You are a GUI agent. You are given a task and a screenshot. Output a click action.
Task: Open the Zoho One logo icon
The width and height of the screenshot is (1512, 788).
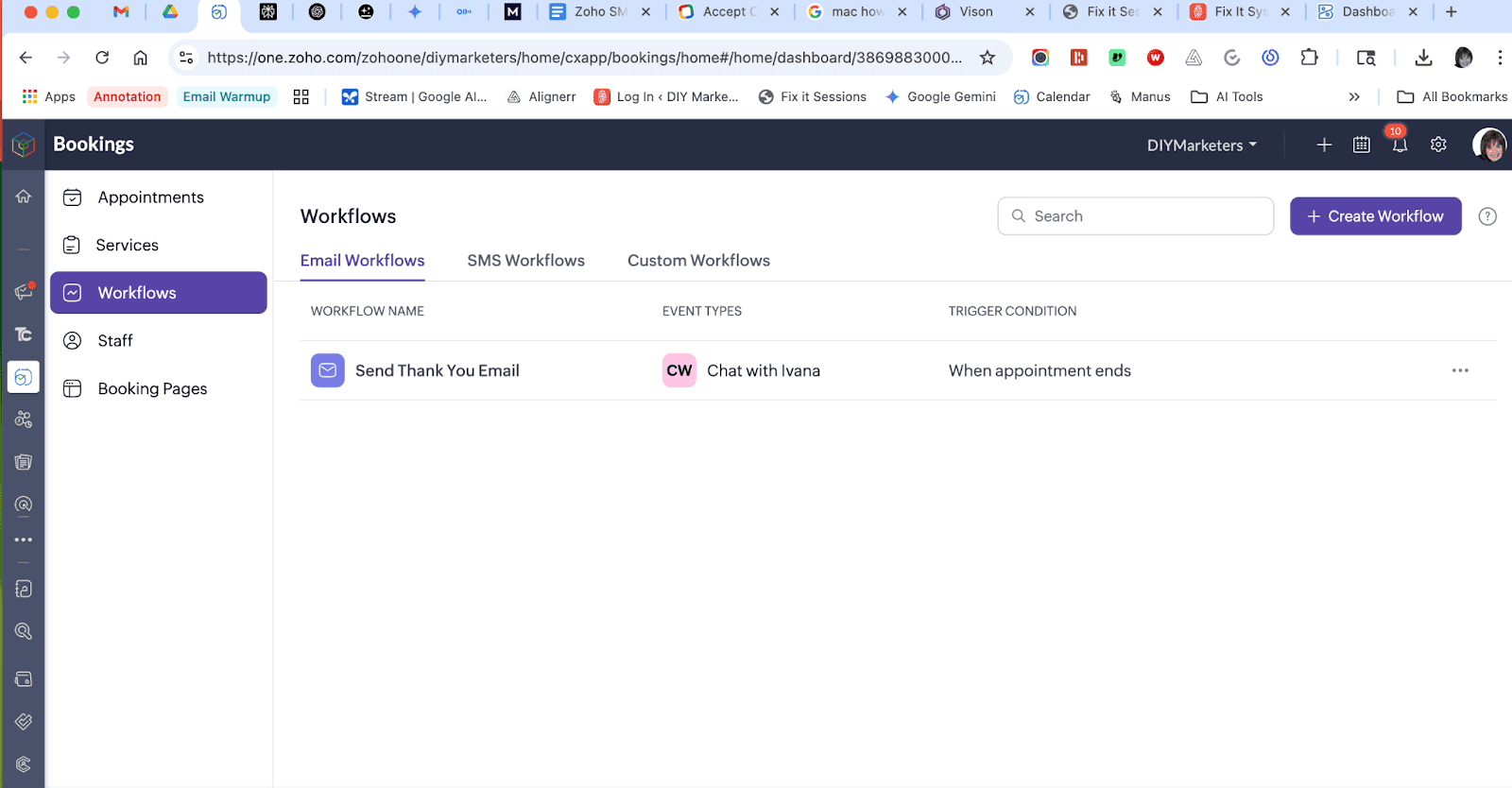[x=24, y=145]
